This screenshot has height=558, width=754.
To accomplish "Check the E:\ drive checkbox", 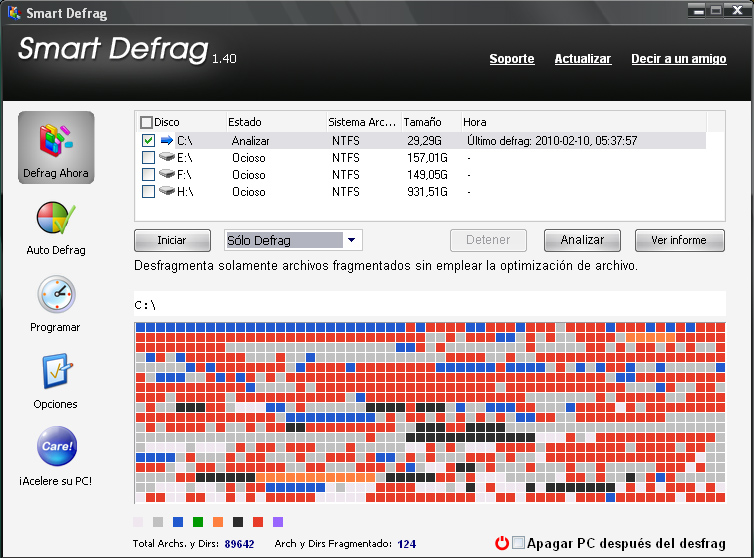I will click(x=149, y=157).
